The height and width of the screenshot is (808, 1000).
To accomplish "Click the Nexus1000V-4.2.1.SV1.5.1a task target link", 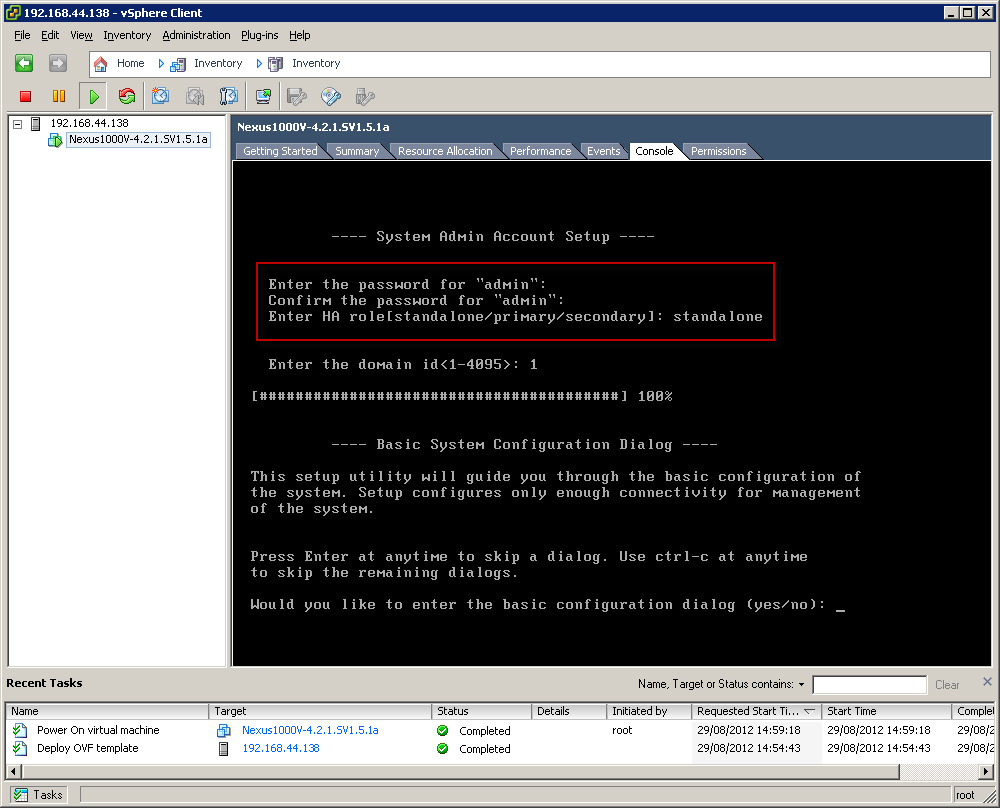I will 310,730.
